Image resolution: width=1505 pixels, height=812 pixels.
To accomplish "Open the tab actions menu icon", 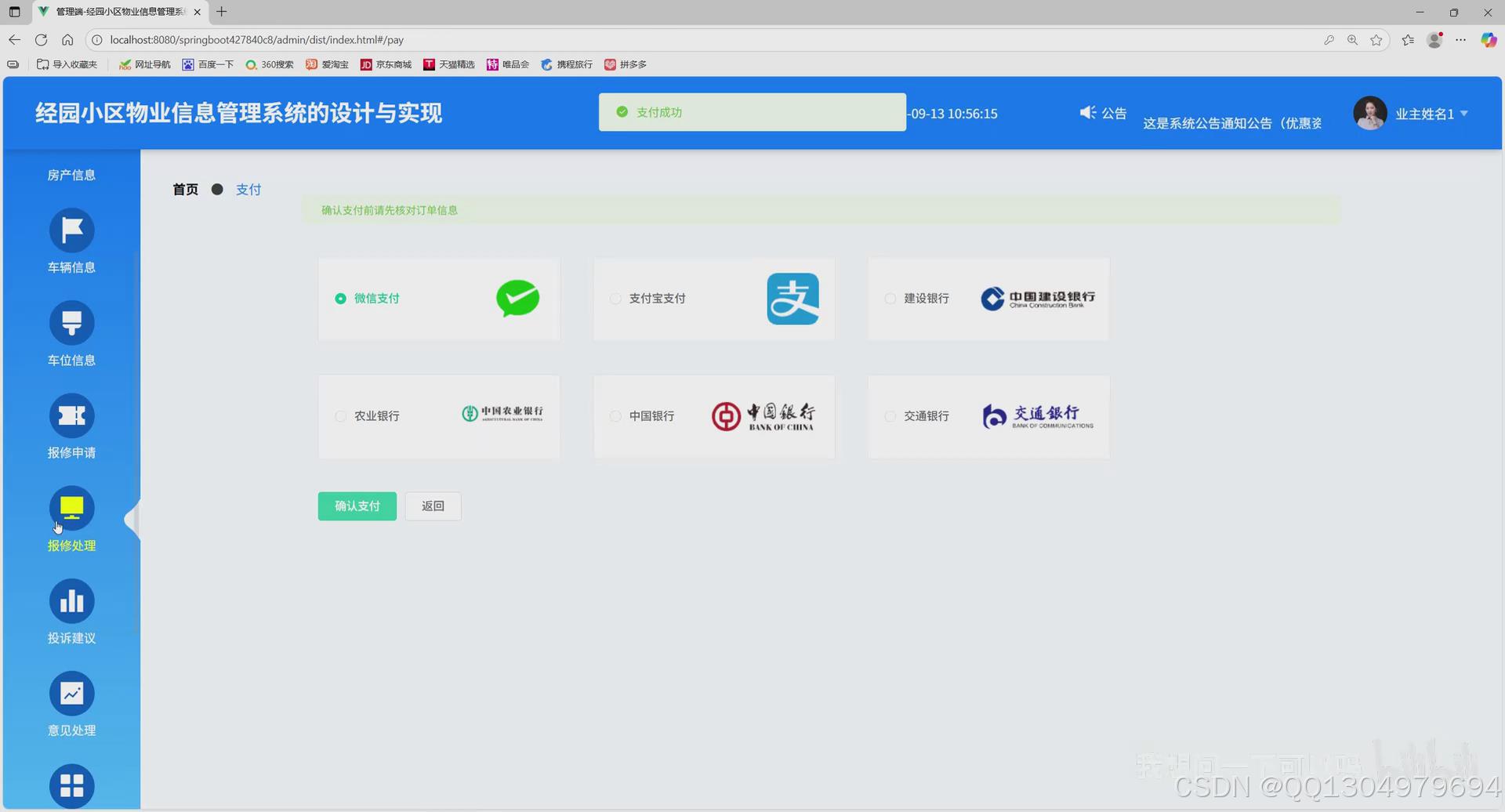I will [14, 12].
